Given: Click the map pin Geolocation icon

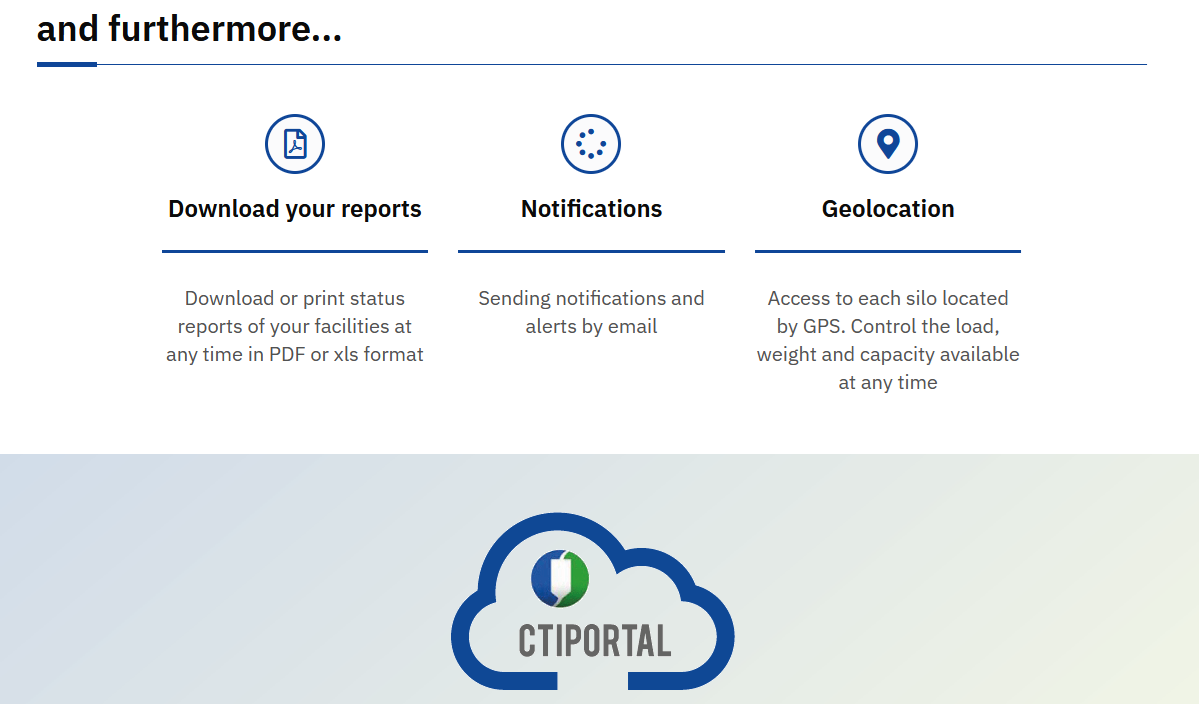Looking at the screenshot, I should pyautogui.click(x=888, y=144).
